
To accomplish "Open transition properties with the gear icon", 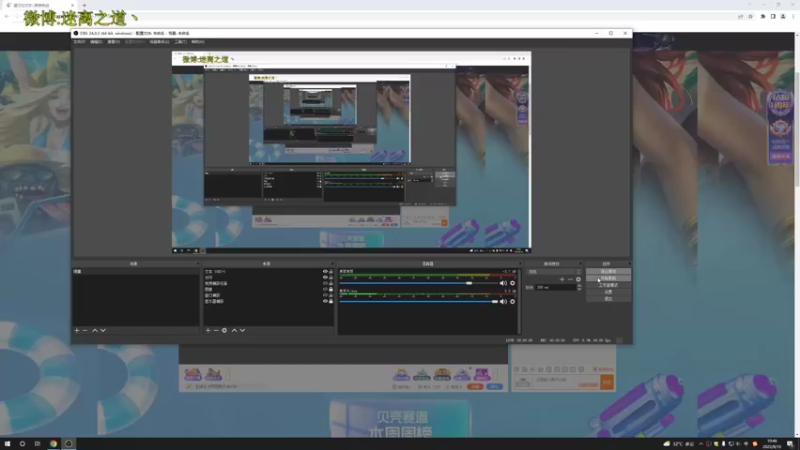I will tap(578, 279).
